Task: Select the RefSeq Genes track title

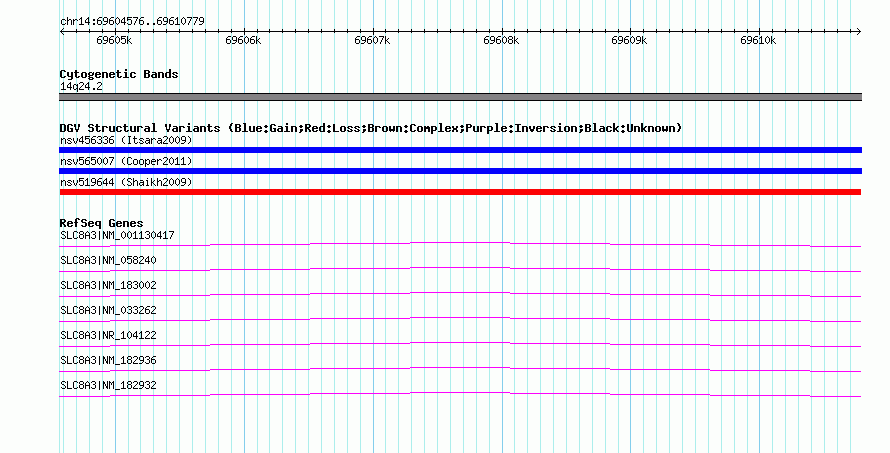Action: pyautogui.click(x=101, y=223)
